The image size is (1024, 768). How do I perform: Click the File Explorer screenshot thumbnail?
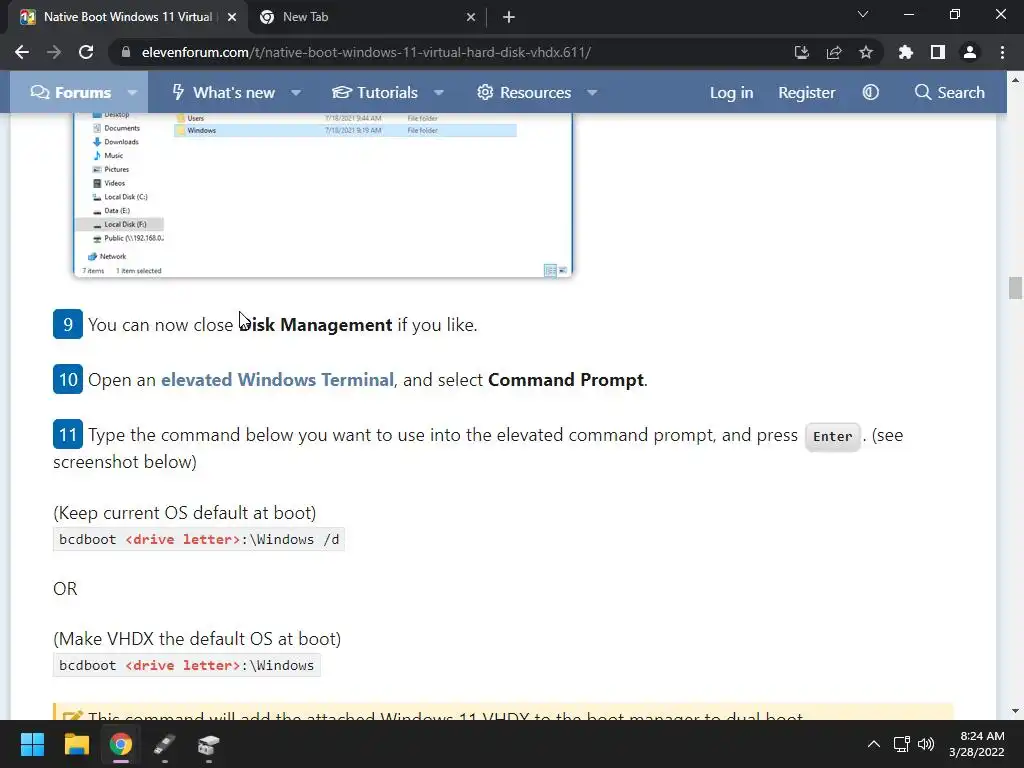[x=323, y=195]
